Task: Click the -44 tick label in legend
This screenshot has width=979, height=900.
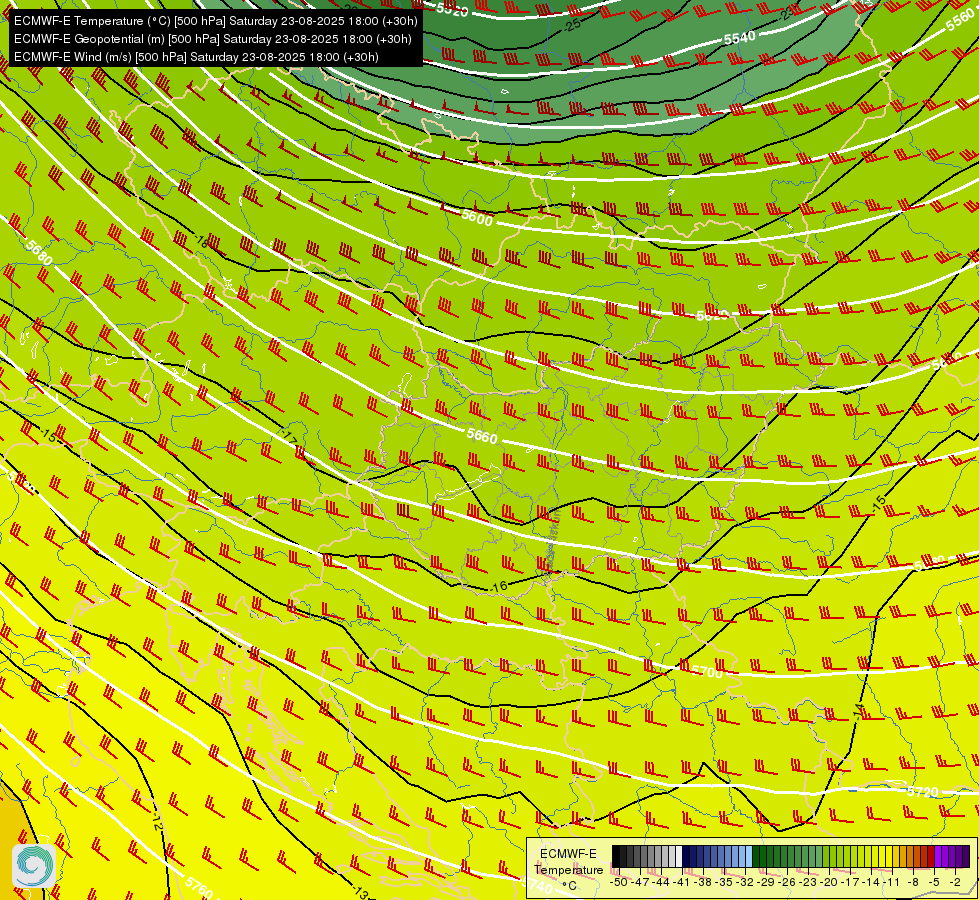Action: coord(662,883)
